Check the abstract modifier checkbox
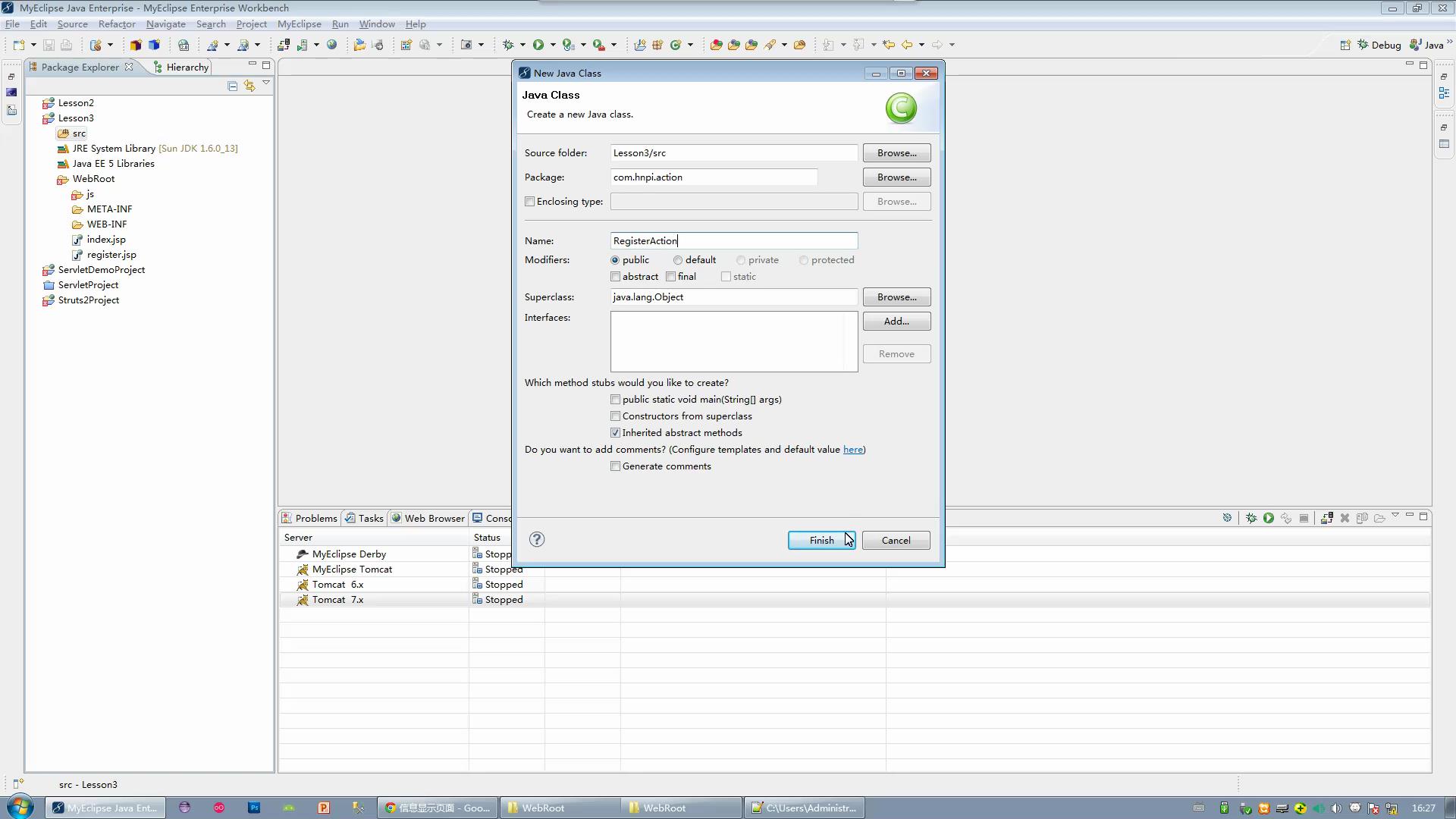 [616, 277]
